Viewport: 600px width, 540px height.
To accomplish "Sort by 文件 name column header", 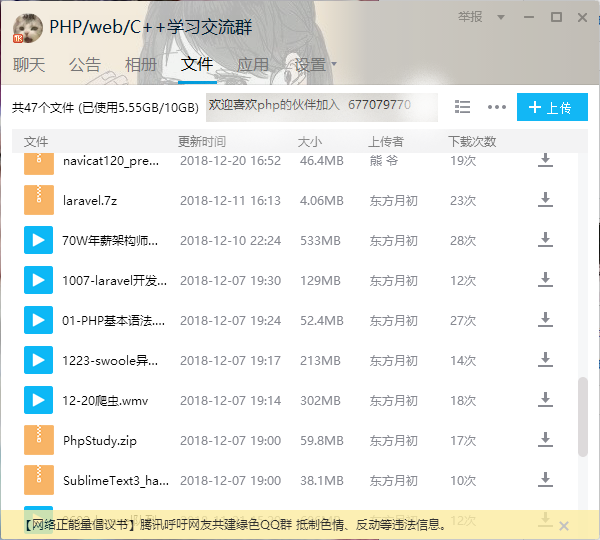I will tap(36, 142).
